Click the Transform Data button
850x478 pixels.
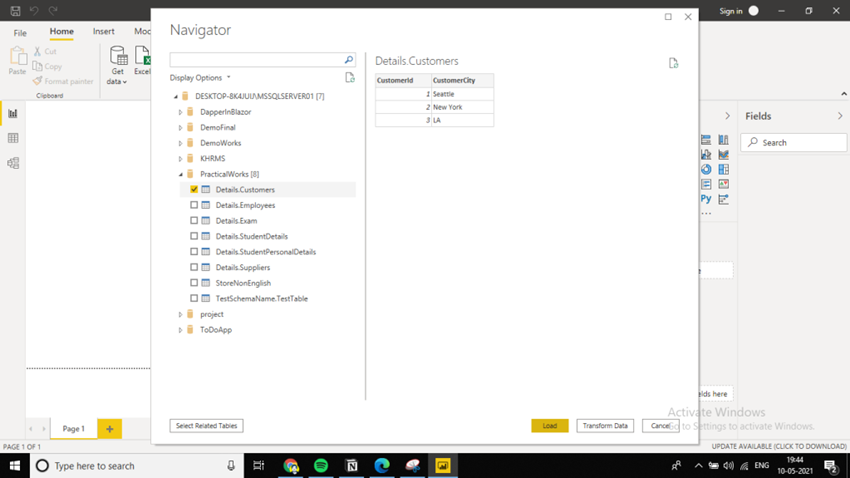pyautogui.click(x=605, y=425)
